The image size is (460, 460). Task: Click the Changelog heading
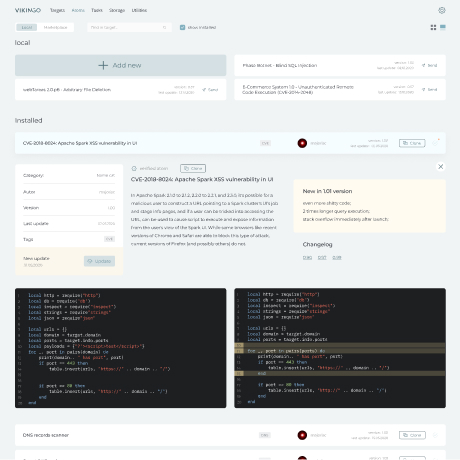[317, 244]
